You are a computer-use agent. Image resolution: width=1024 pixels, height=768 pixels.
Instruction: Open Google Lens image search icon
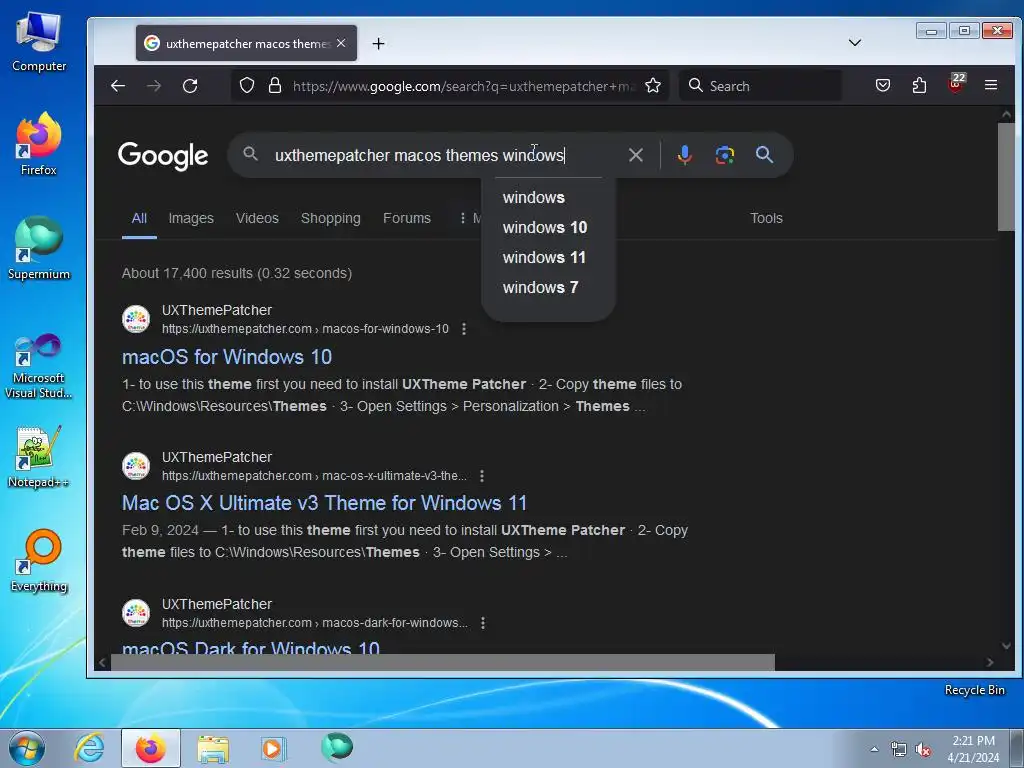725,155
